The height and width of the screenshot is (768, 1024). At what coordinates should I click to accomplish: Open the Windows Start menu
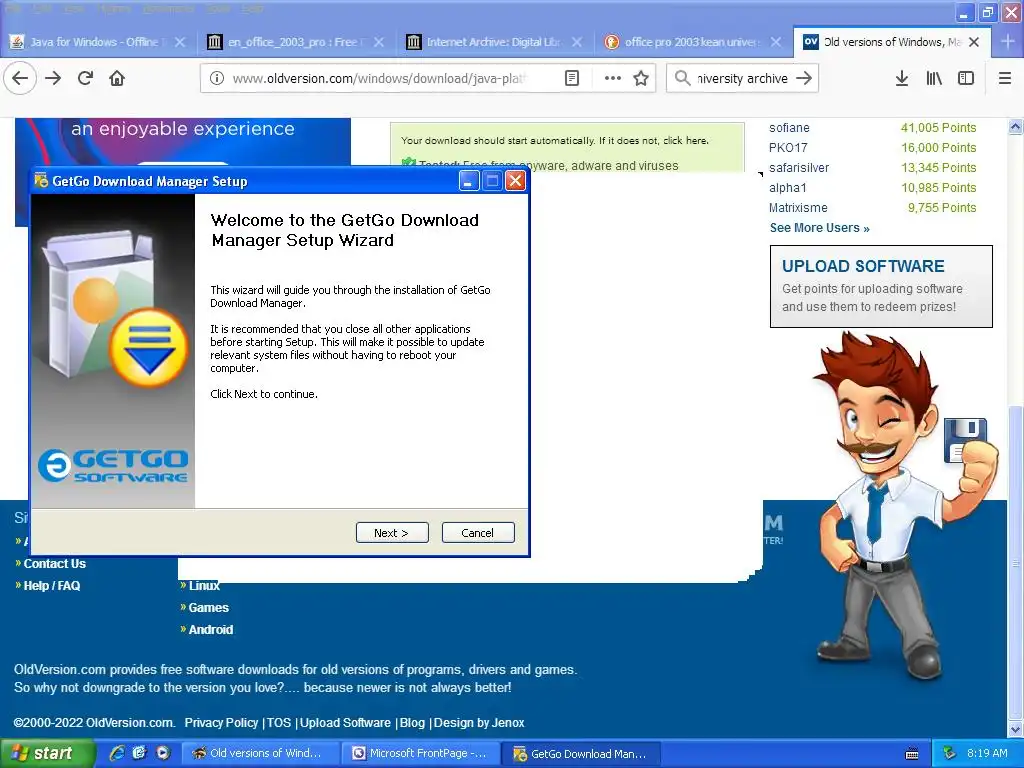[46, 754]
